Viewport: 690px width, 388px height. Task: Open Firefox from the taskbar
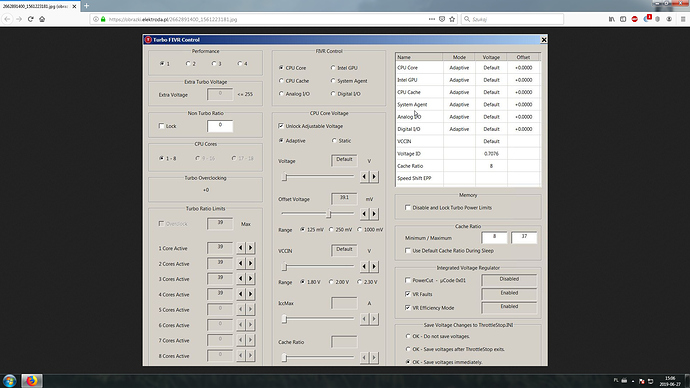click(32, 381)
